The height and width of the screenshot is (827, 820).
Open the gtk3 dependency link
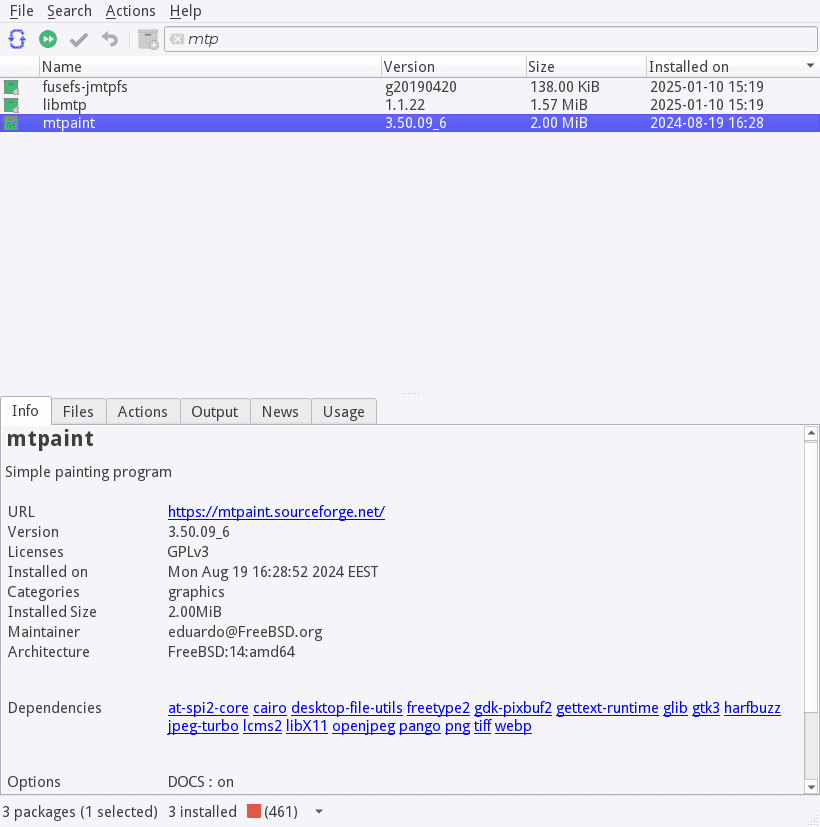[706, 708]
